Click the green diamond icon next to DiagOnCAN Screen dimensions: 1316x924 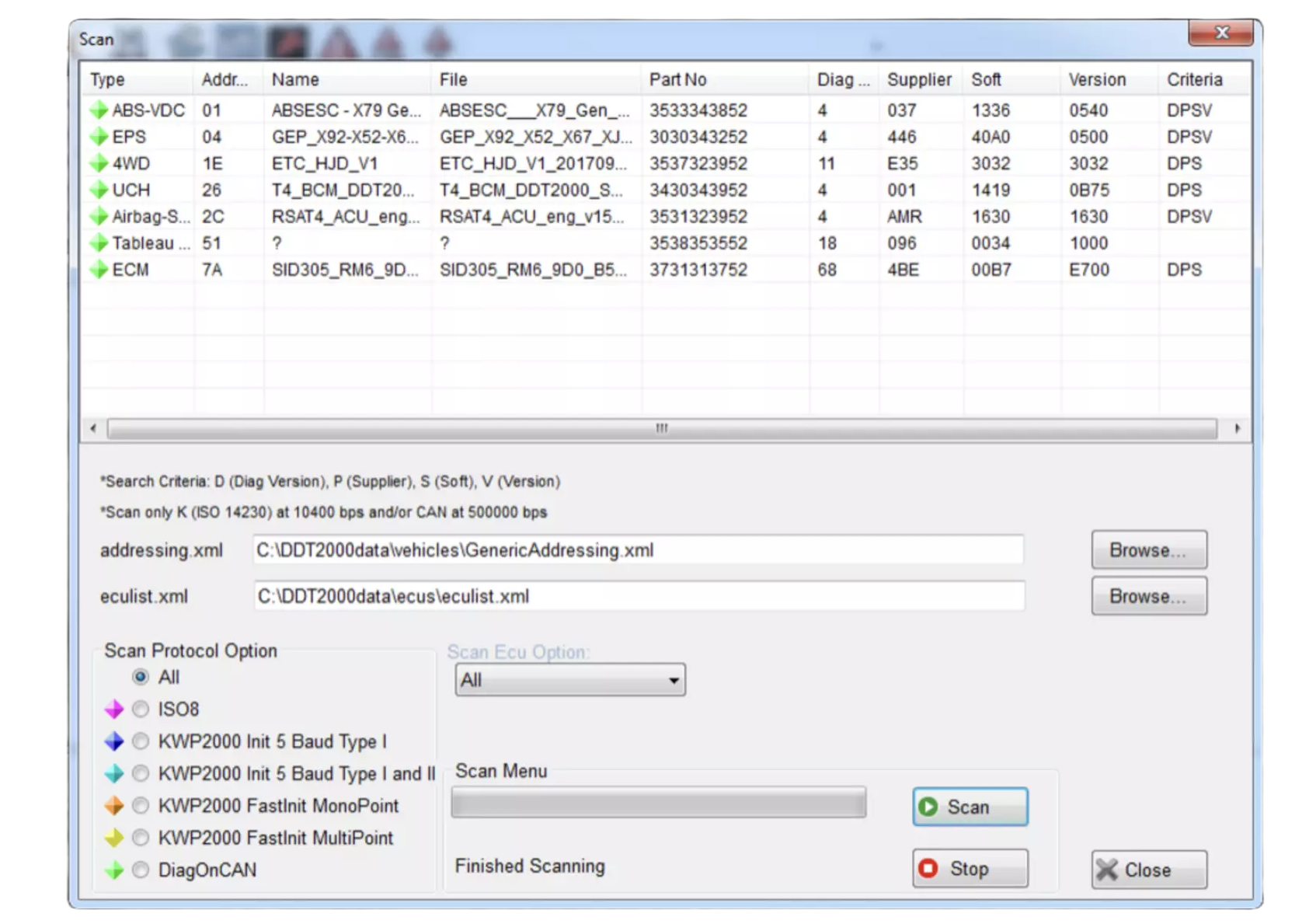tap(114, 870)
